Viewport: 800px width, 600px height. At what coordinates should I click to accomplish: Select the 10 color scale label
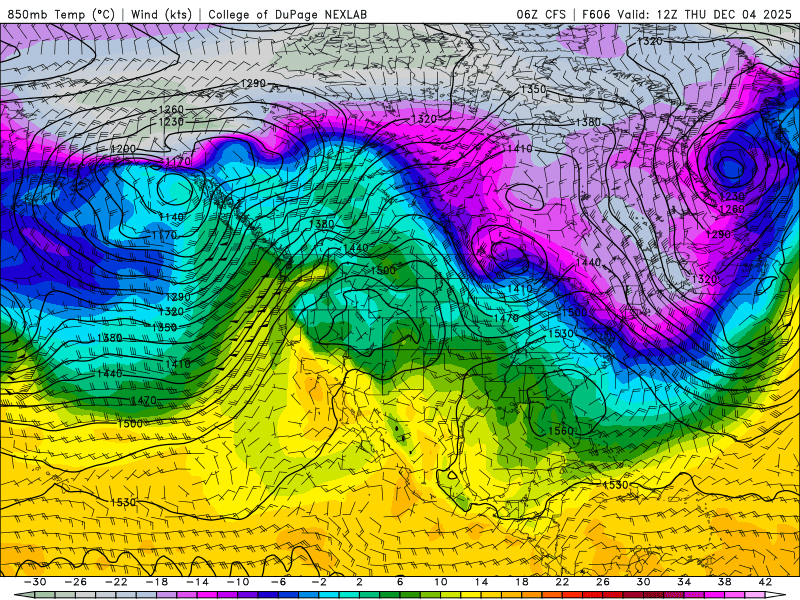click(x=440, y=582)
